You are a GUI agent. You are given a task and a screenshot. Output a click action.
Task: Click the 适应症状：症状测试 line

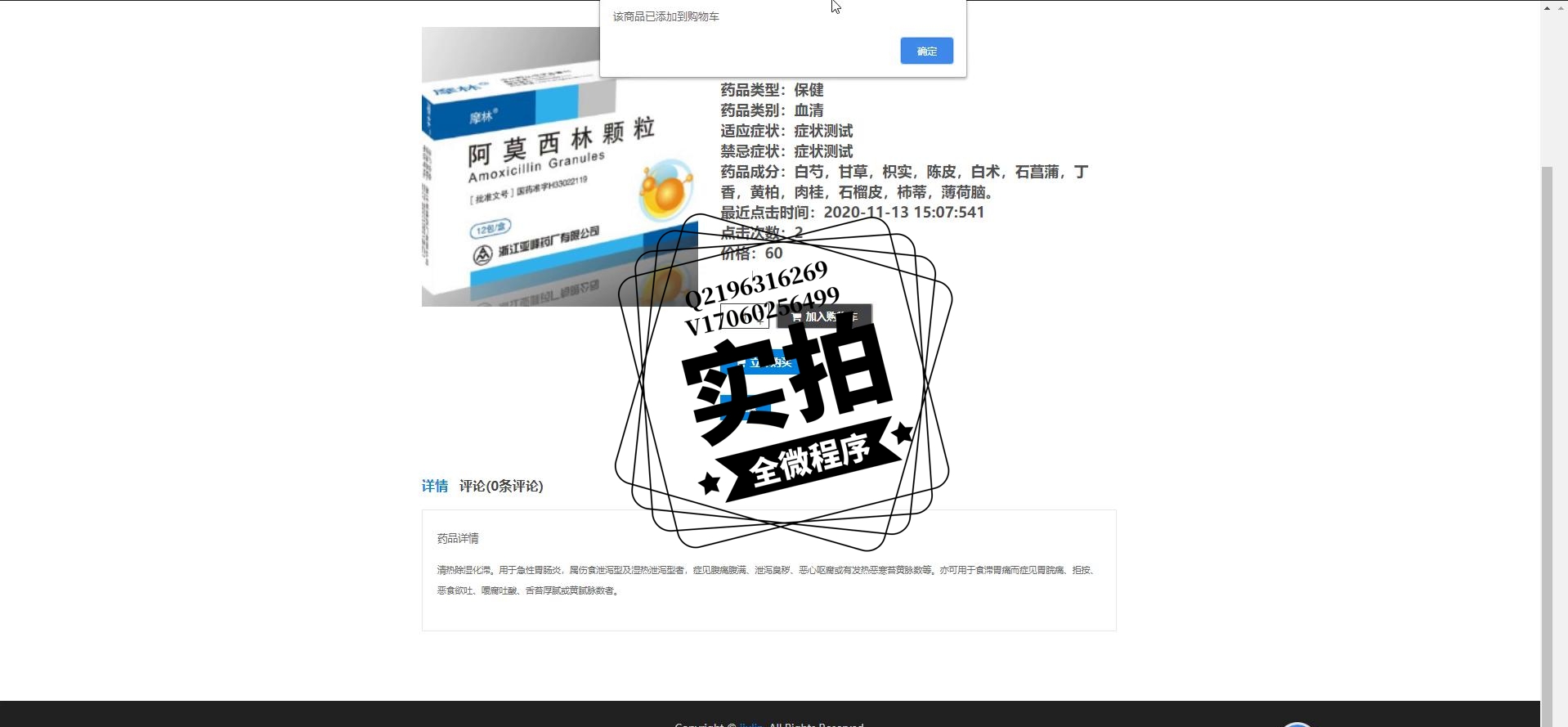point(786,131)
